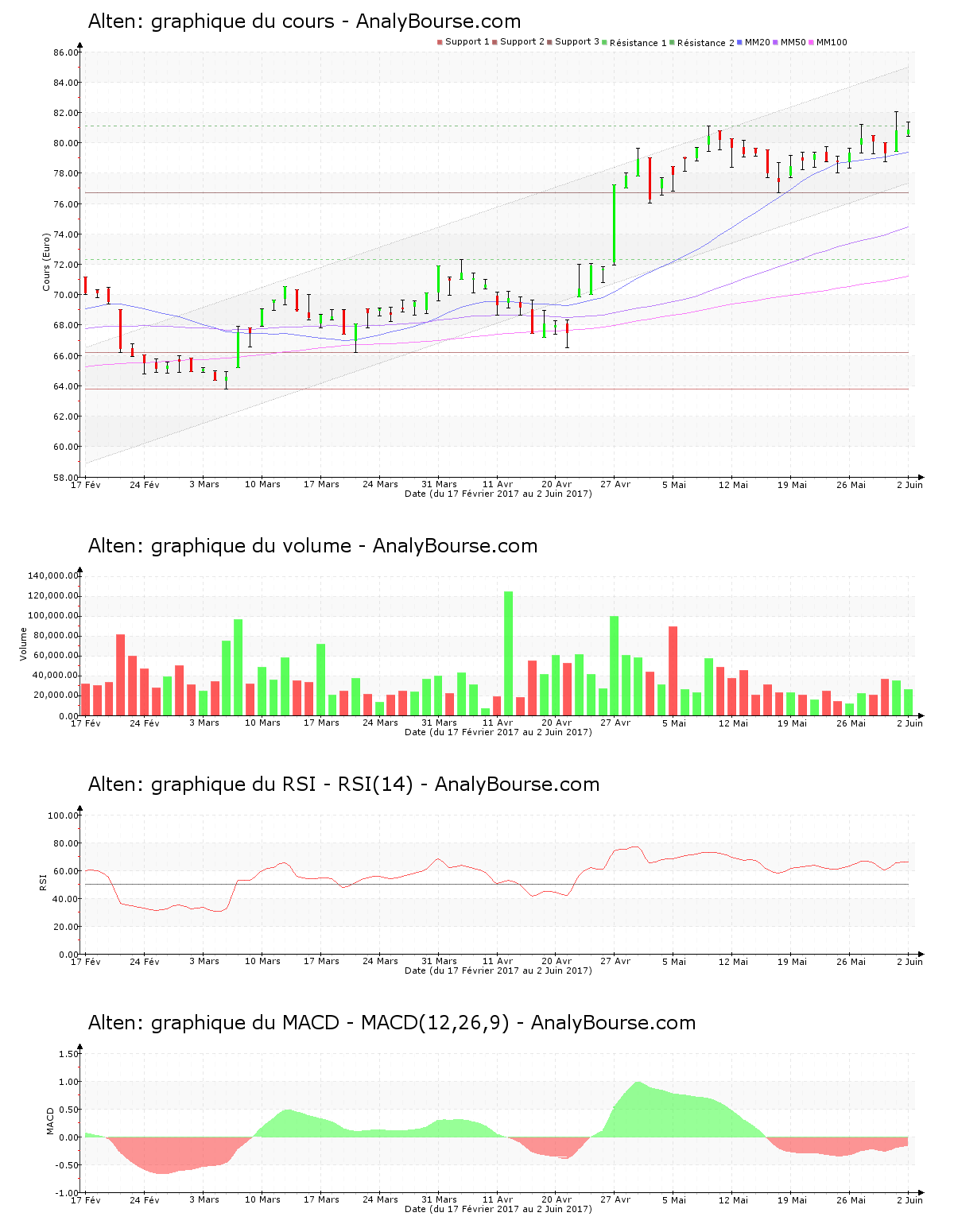Click the tallest green volume bar near 11 Avr
This screenshot has width=954, height=1232.
click(x=509, y=653)
